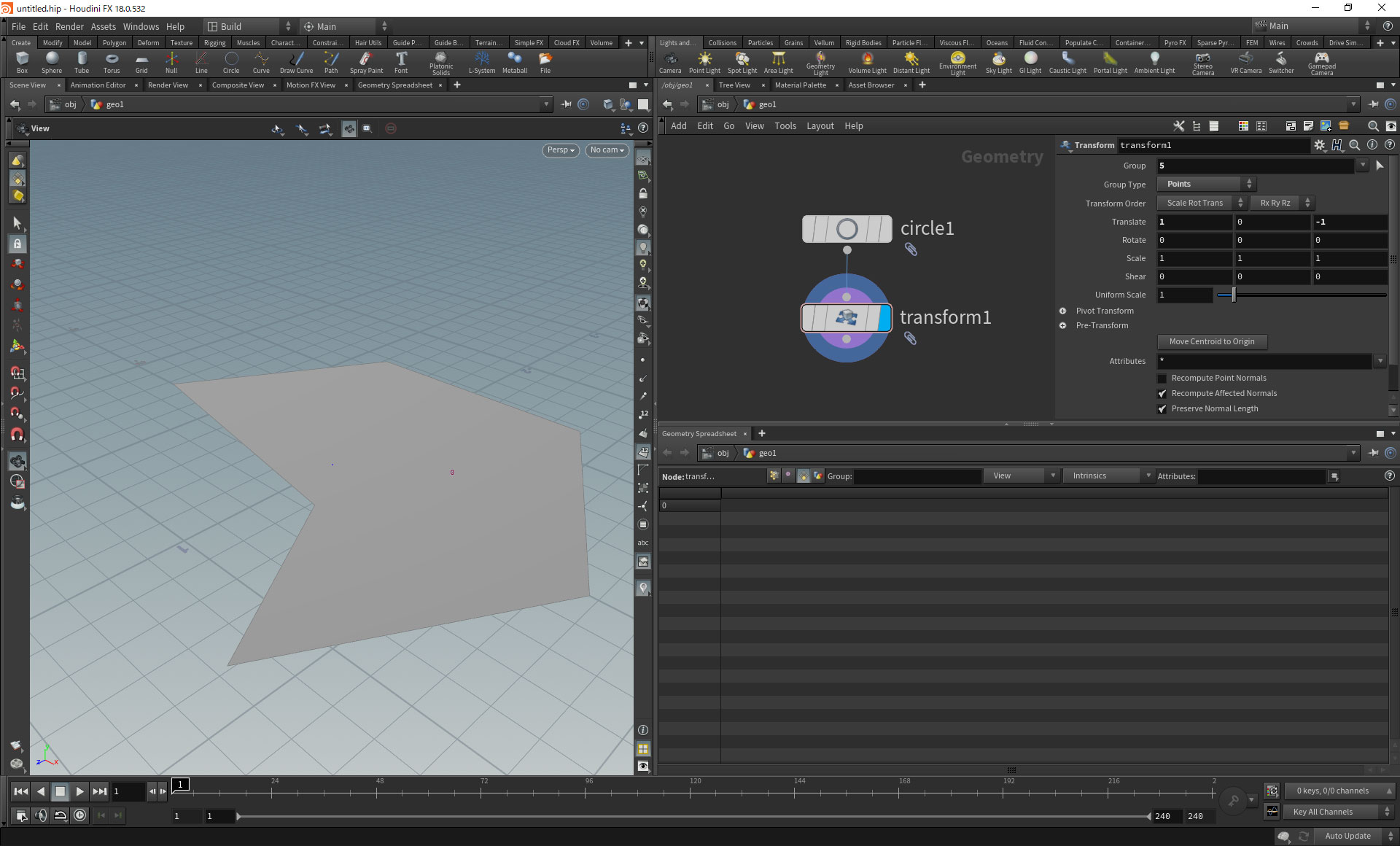Open the spreadsheet View dropdown
The image size is (1400, 846).
1021,476
